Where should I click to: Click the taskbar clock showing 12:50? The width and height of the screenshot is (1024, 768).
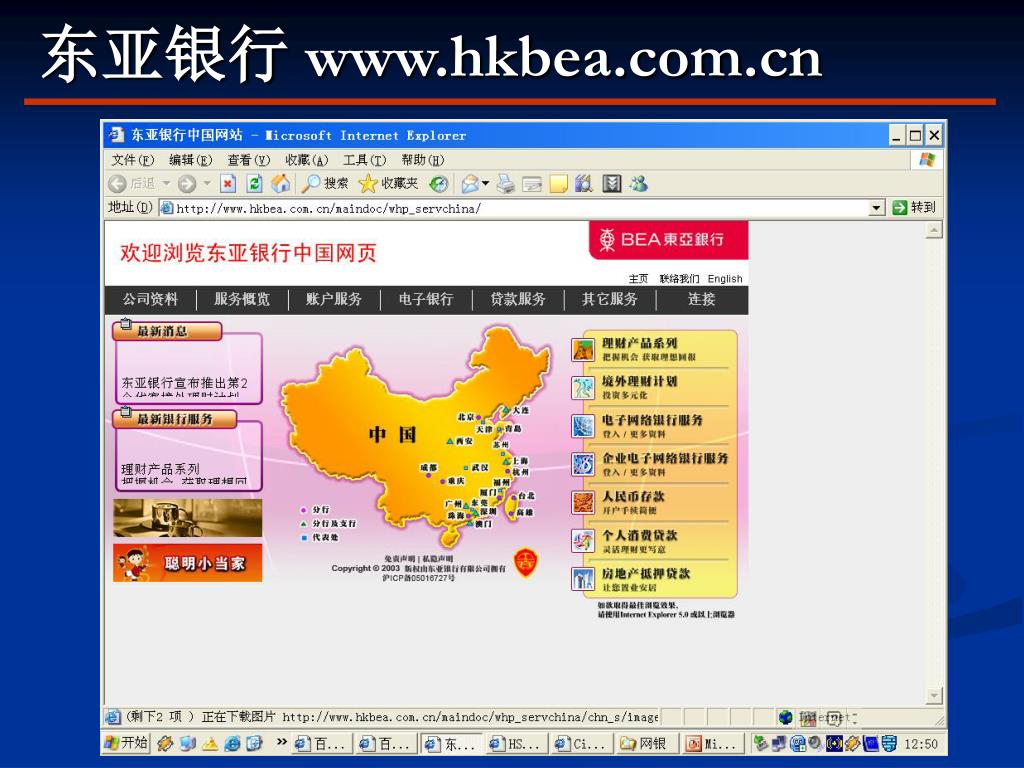[921, 744]
